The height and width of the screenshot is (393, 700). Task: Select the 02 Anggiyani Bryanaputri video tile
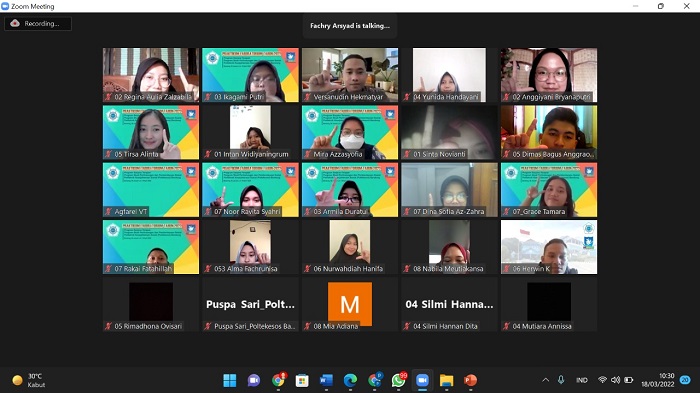click(549, 75)
